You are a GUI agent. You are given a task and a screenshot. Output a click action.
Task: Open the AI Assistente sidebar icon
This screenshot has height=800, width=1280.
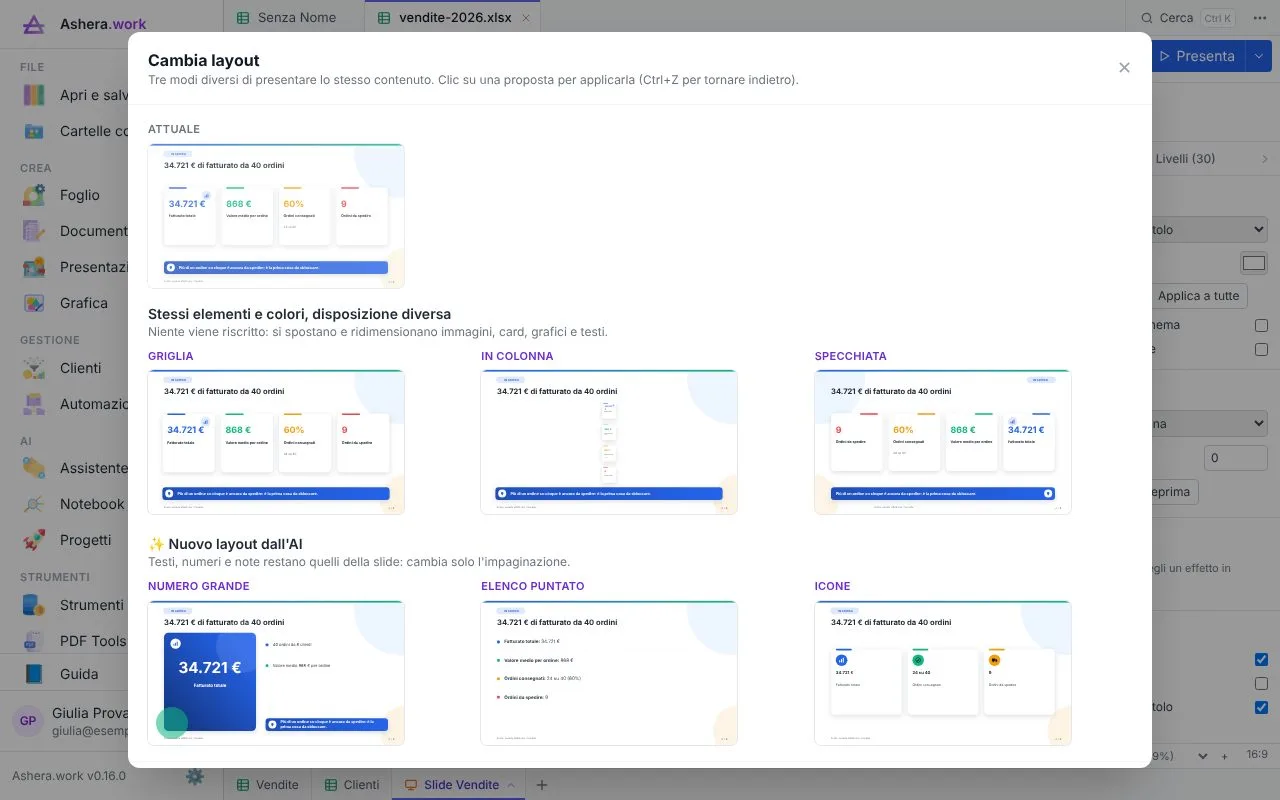click(x=34, y=468)
